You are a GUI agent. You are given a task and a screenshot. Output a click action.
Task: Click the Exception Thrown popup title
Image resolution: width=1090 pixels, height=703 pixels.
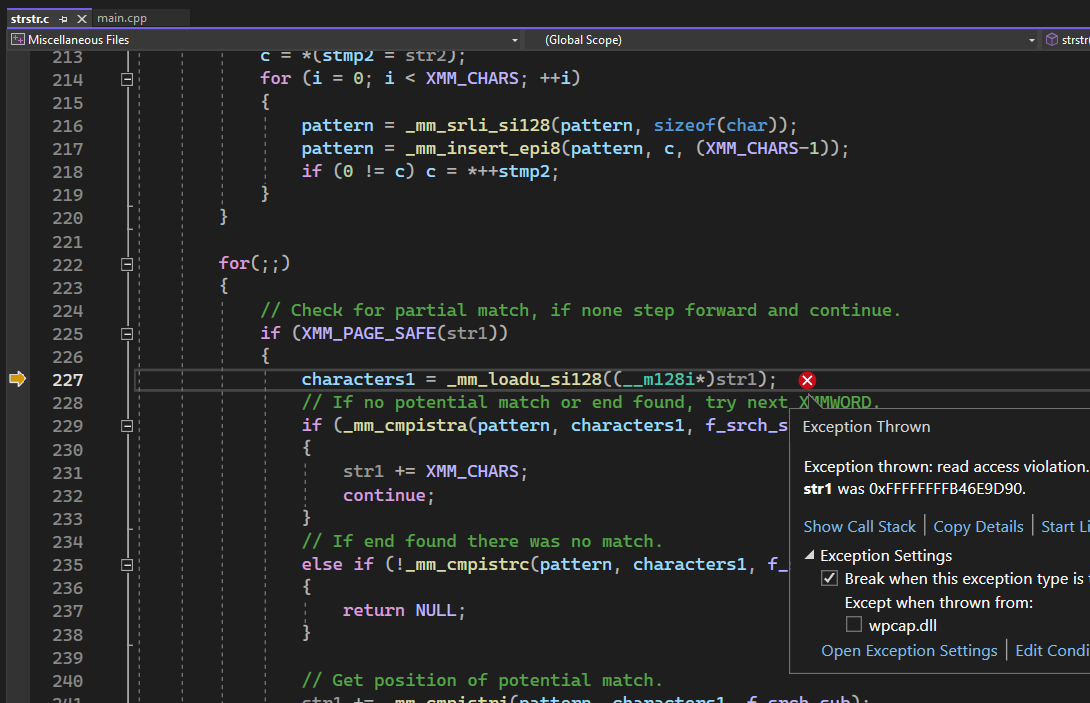click(x=866, y=426)
